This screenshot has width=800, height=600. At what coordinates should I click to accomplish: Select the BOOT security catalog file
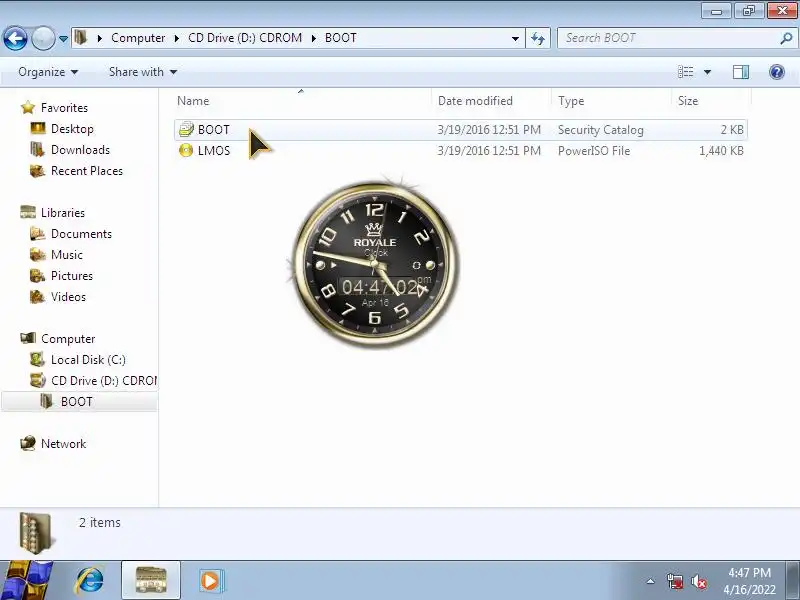(x=461, y=130)
